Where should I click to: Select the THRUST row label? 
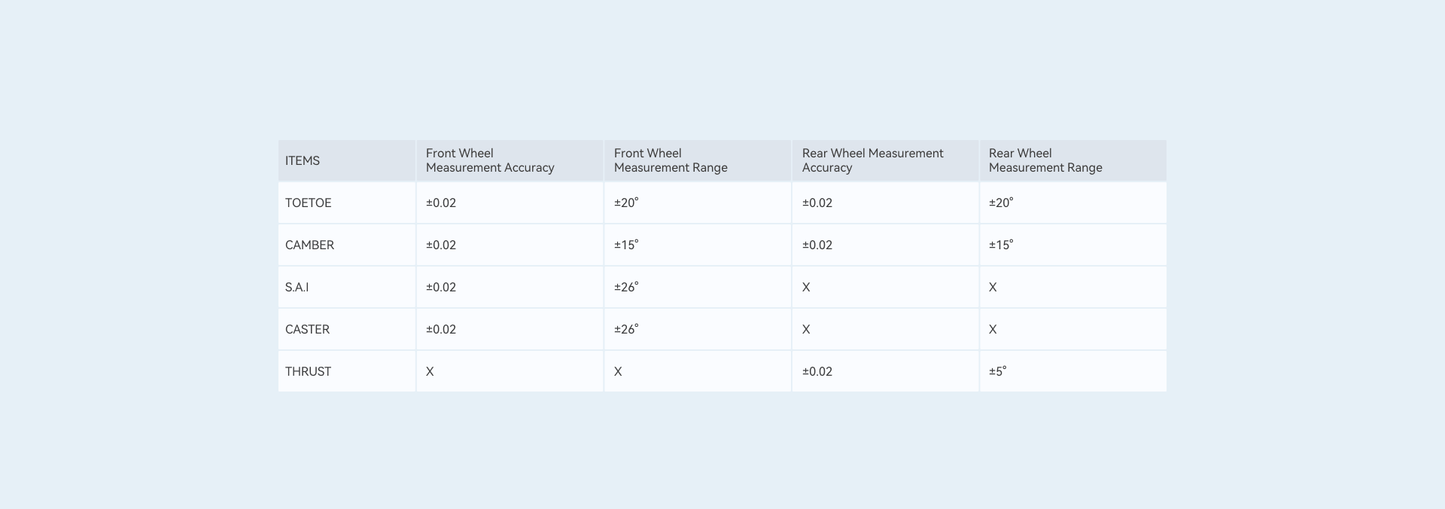click(x=308, y=371)
